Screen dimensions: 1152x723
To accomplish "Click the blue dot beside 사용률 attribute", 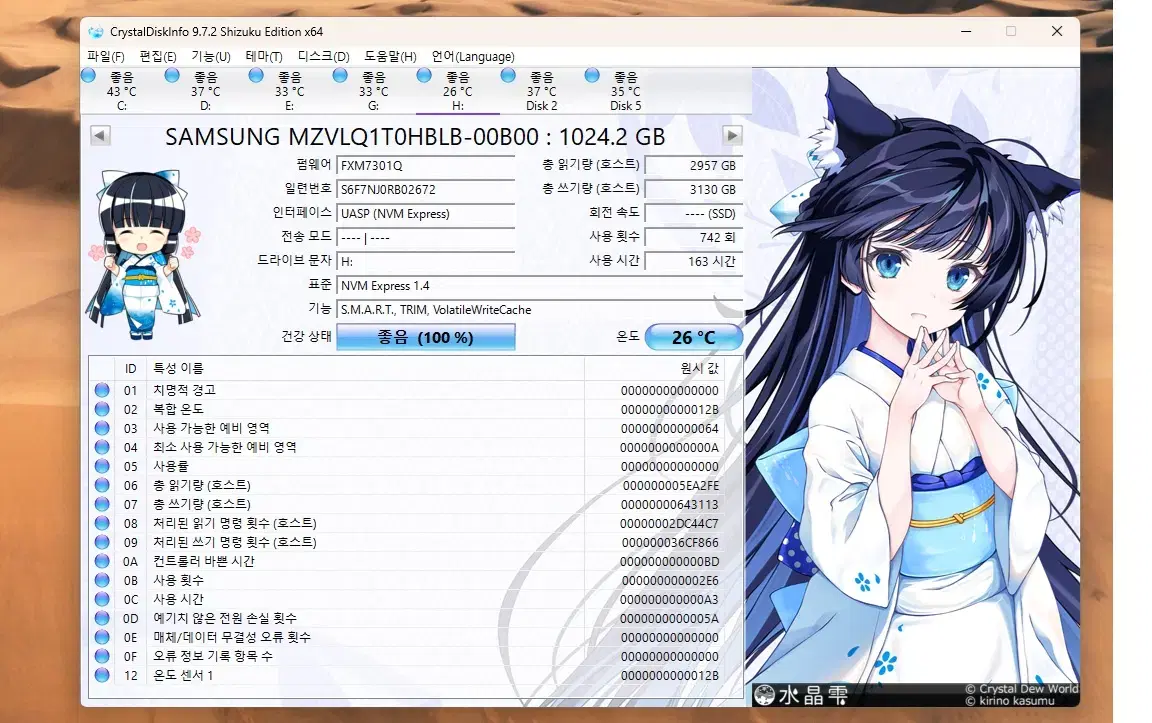I will click(x=101, y=466).
